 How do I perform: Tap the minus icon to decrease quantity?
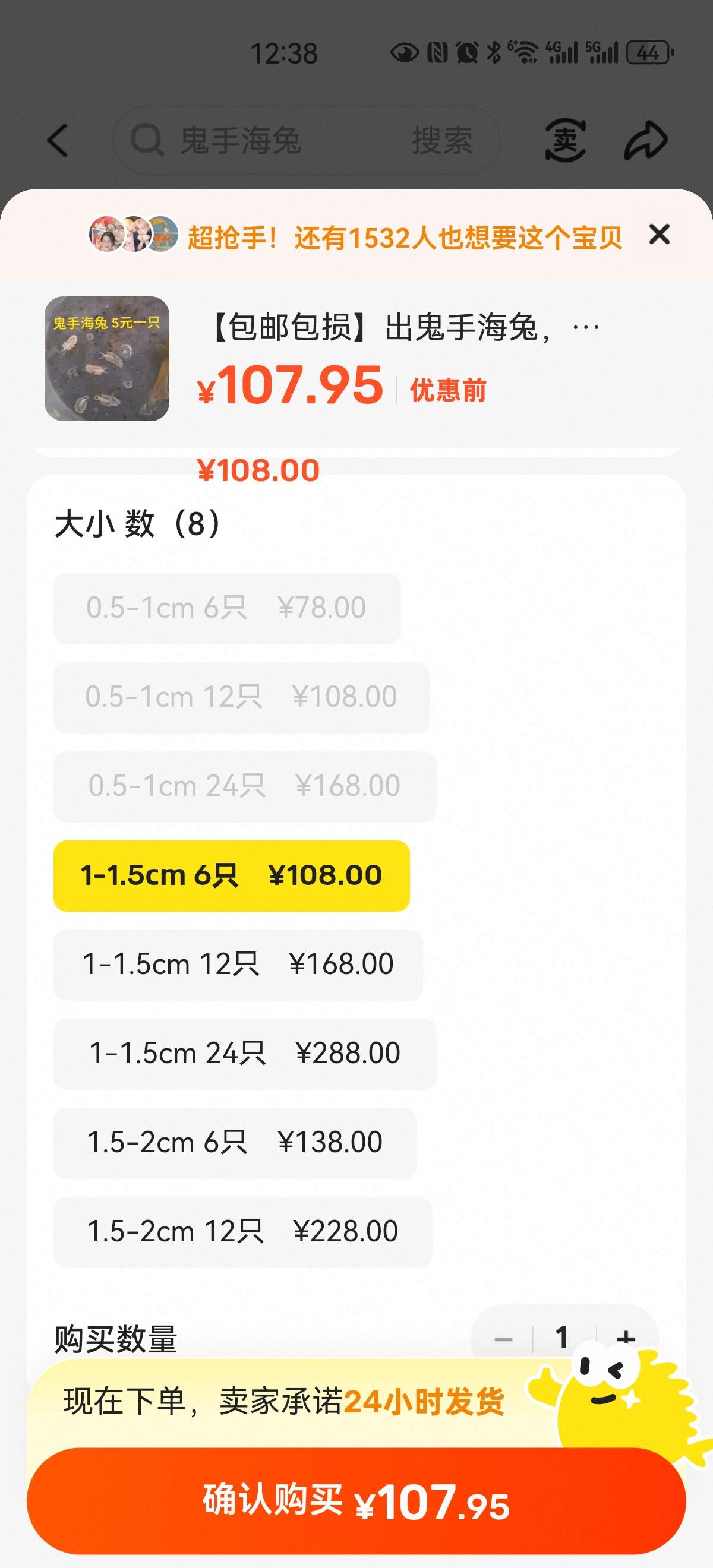pos(503,1339)
